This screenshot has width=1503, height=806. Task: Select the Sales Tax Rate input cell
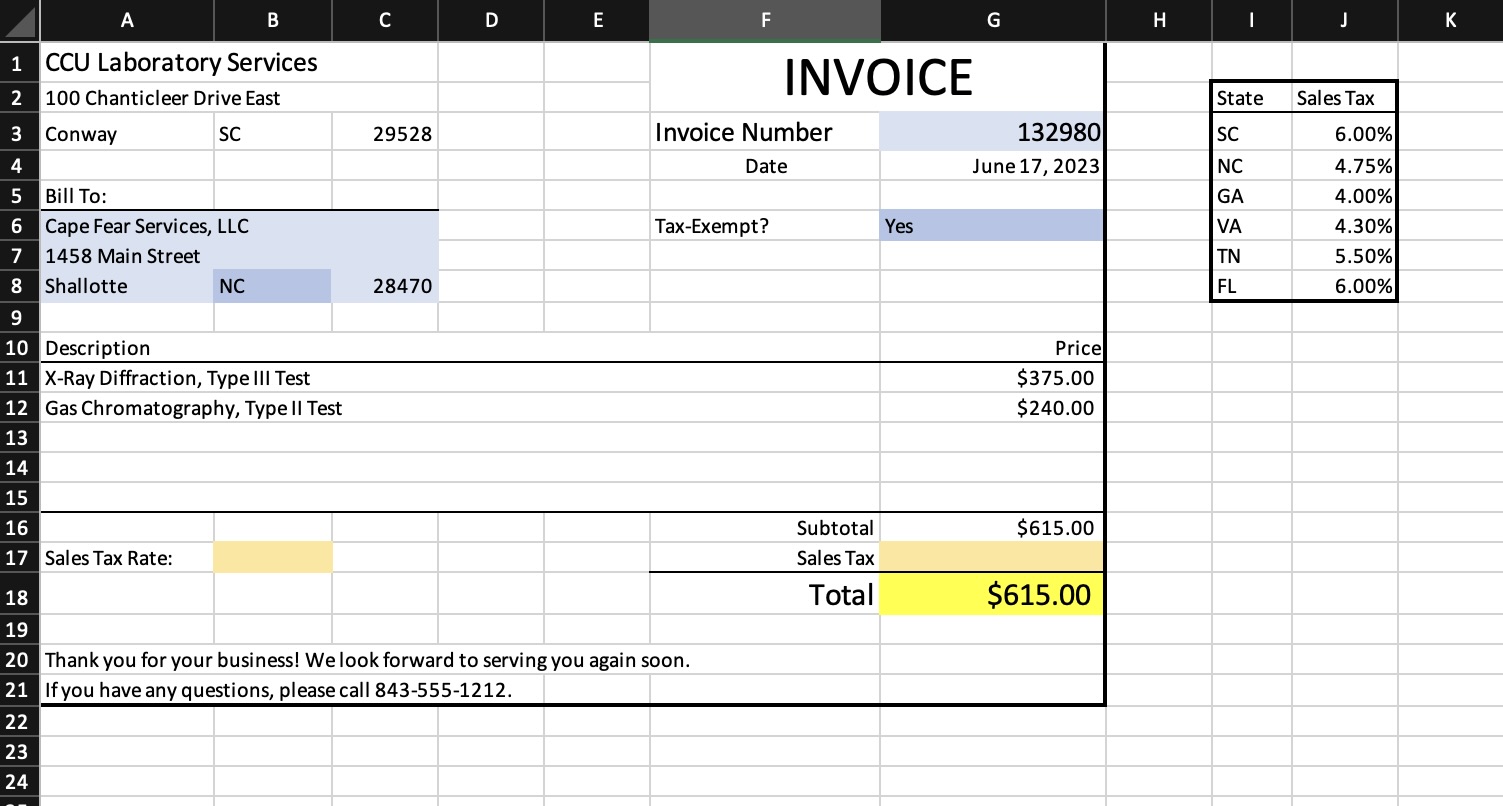pos(272,557)
